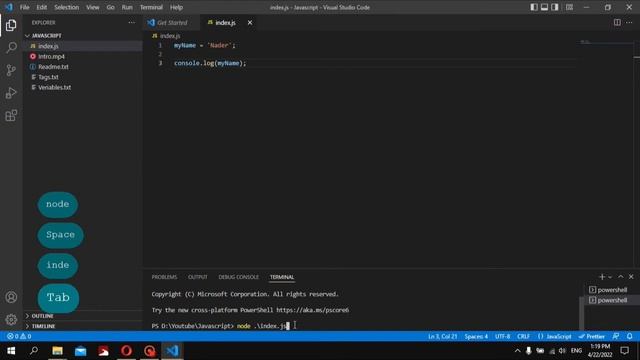Open the terminal launch profile dropdown arrow

tap(610, 277)
